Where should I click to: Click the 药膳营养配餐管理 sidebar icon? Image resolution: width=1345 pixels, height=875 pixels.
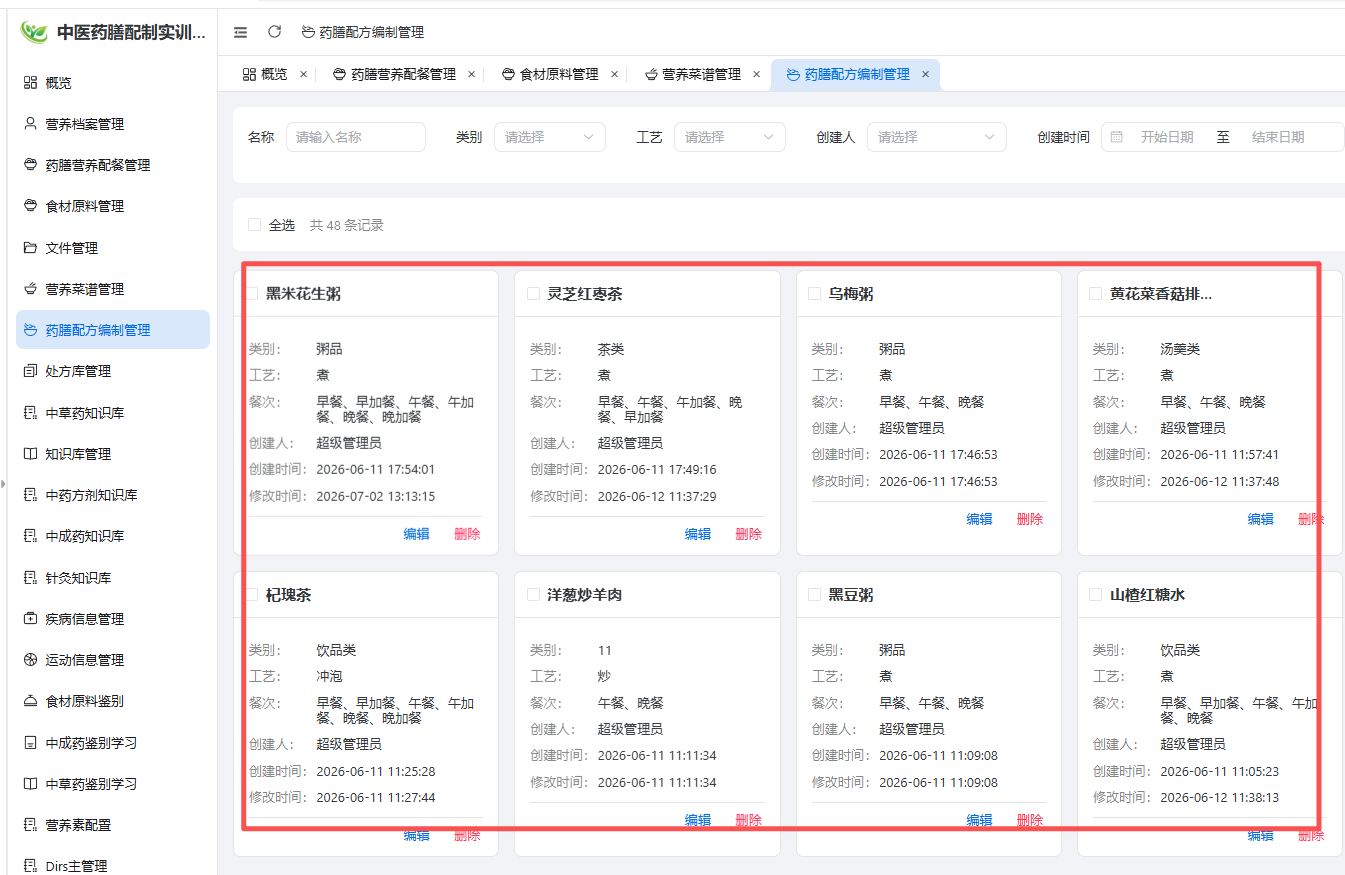30,165
